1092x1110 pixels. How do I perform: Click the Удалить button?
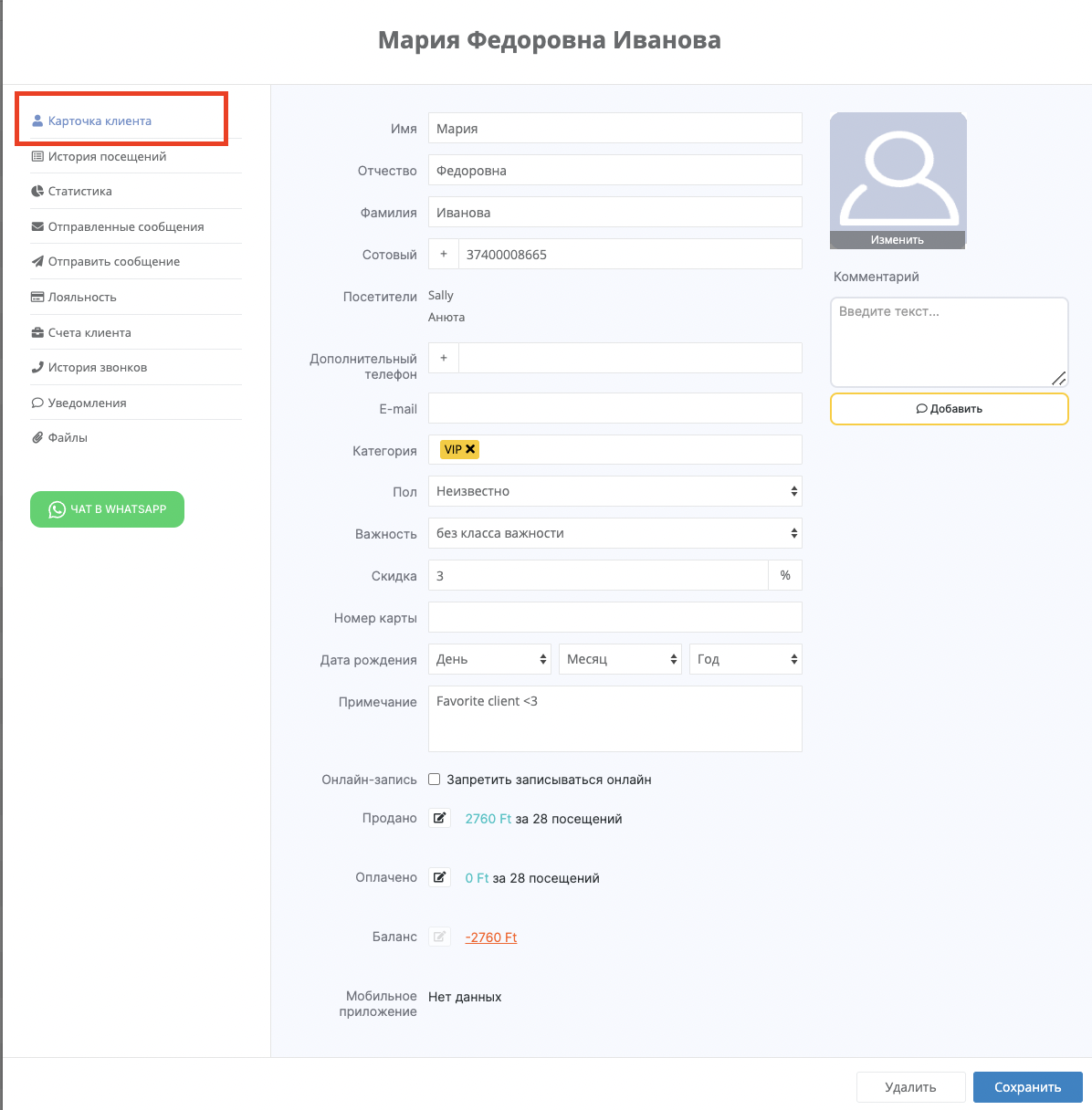point(910,1087)
